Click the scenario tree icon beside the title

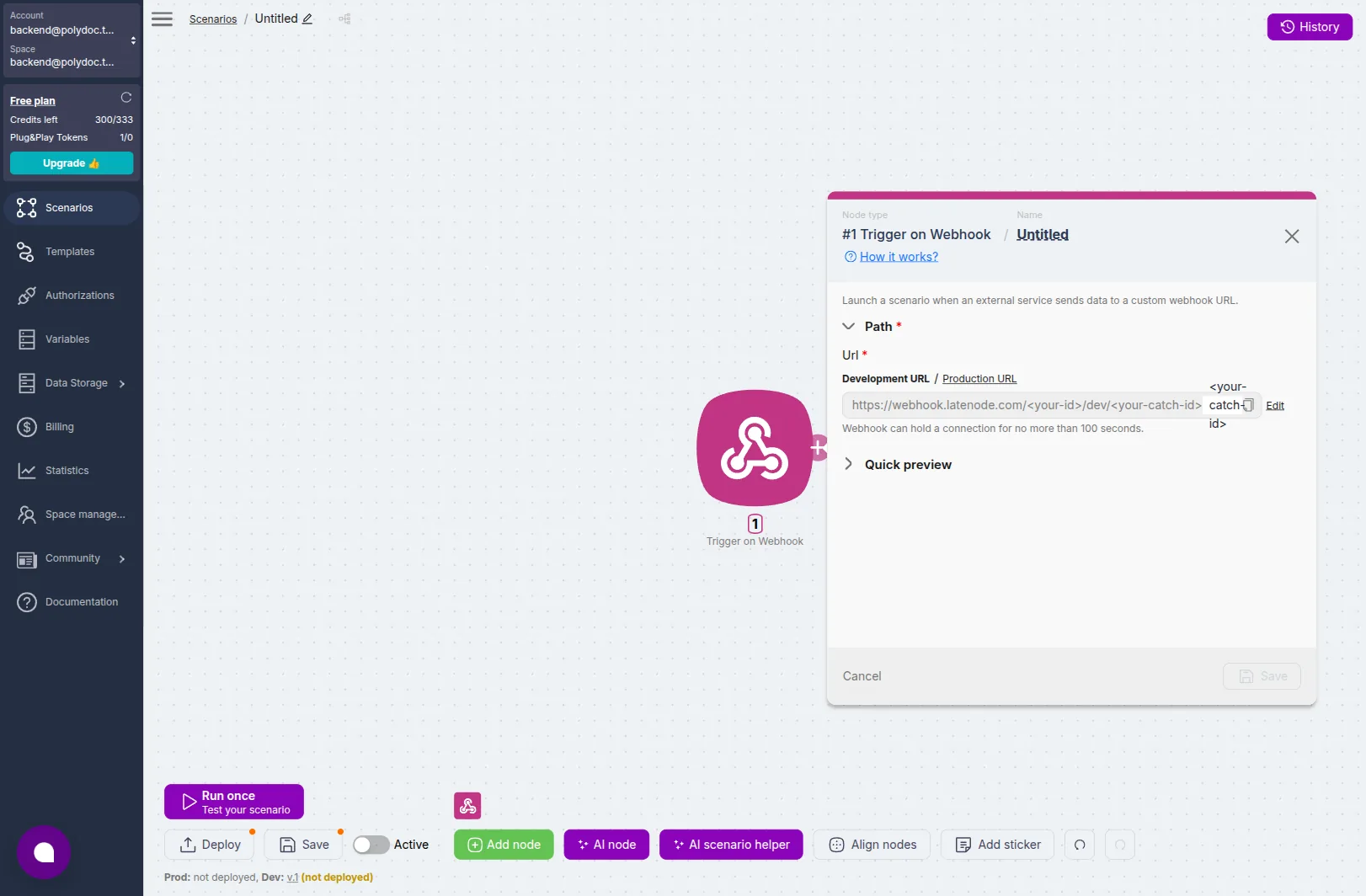pos(344,19)
